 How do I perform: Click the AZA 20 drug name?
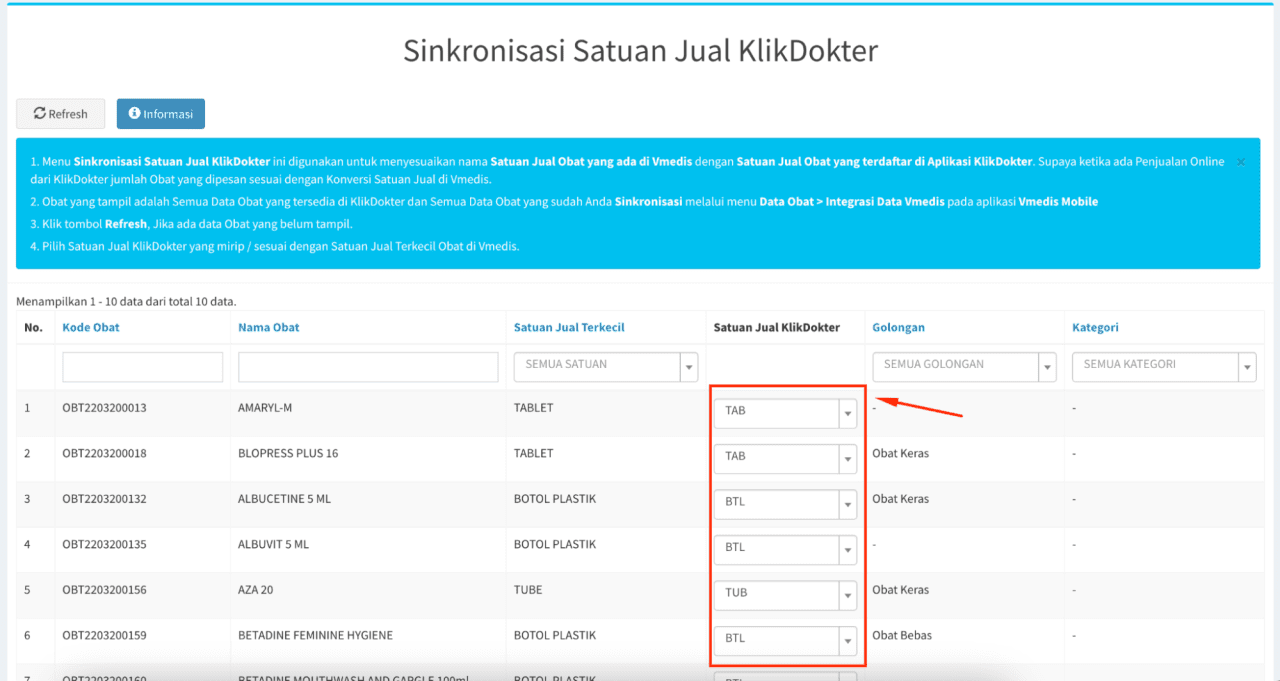tap(255, 590)
